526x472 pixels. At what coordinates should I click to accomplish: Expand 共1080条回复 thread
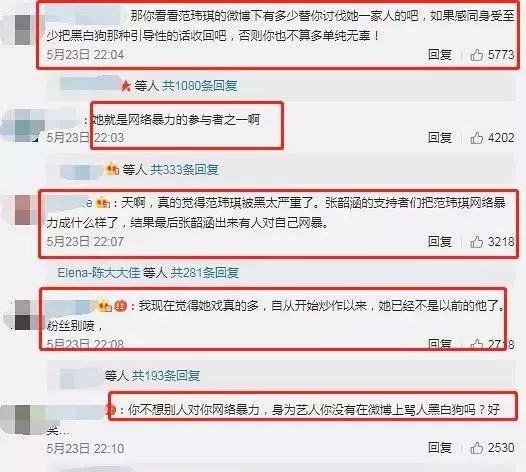pos(200,86)
